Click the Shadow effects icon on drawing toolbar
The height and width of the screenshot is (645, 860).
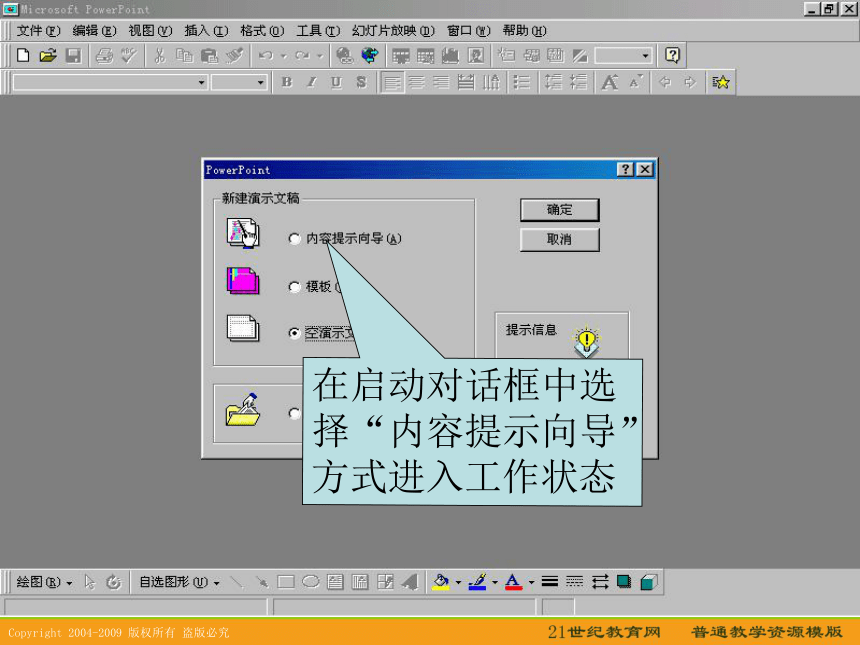pos(624,582)
